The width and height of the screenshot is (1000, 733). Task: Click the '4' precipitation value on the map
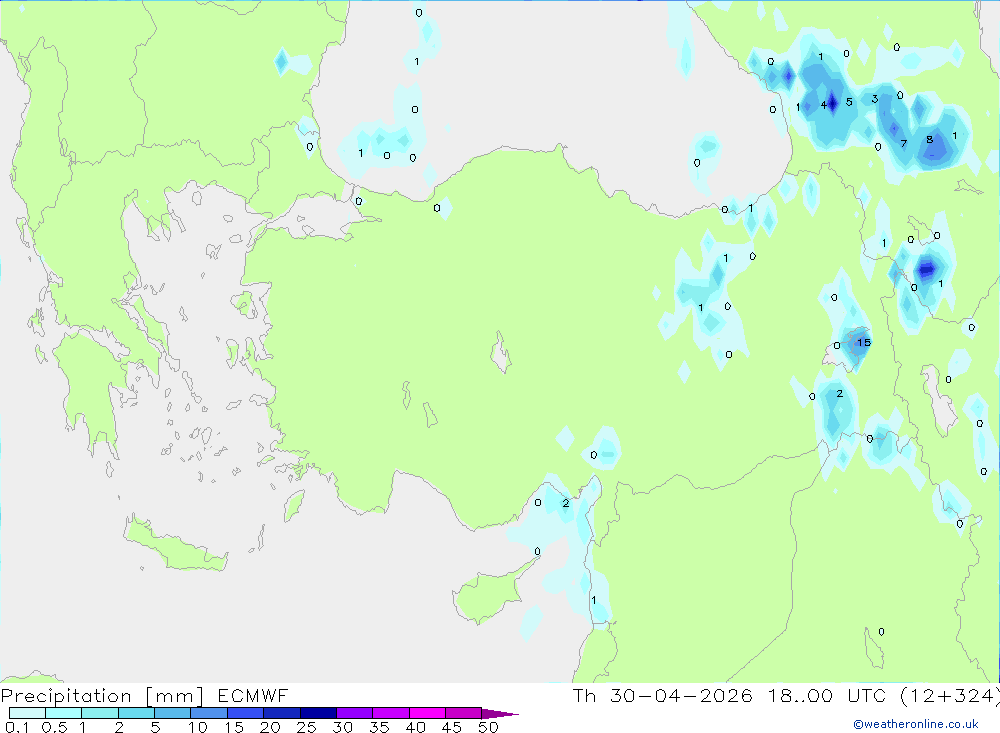pyautogui.click(x=824, y=105)
